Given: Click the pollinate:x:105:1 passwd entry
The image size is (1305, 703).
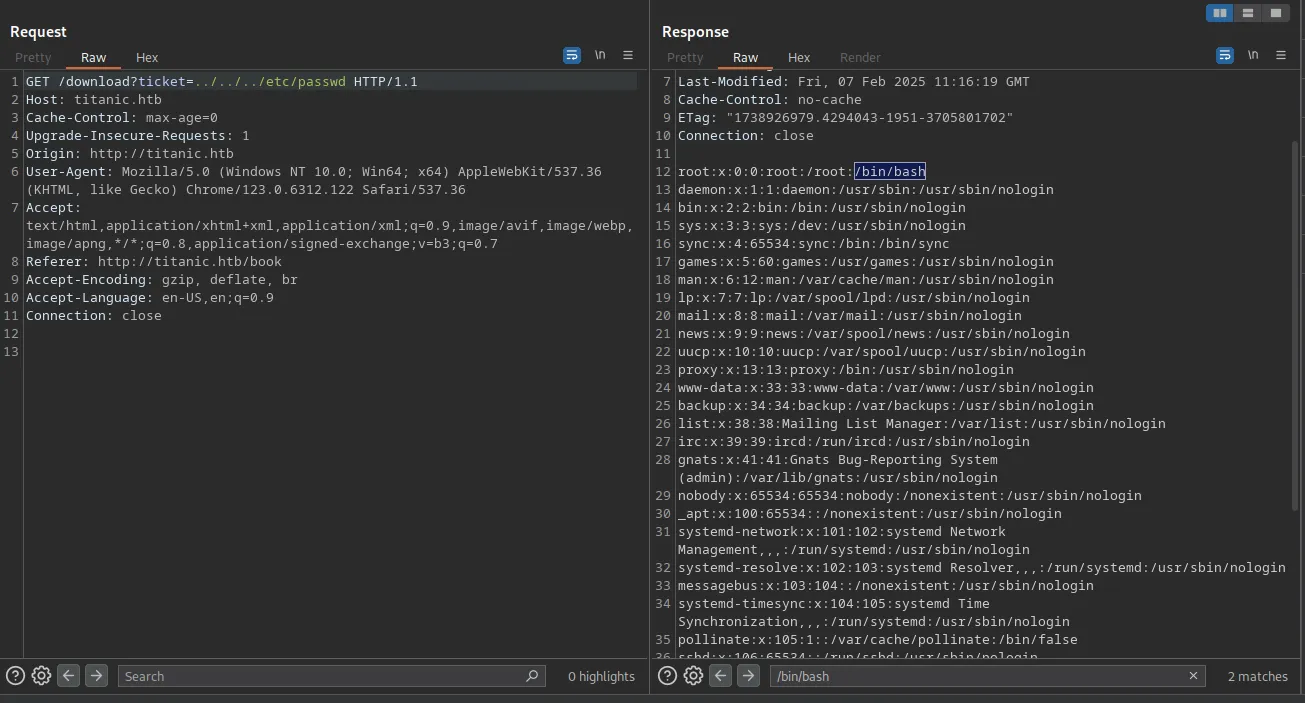Looking at the screenshot, I should (x=878, y=640).
